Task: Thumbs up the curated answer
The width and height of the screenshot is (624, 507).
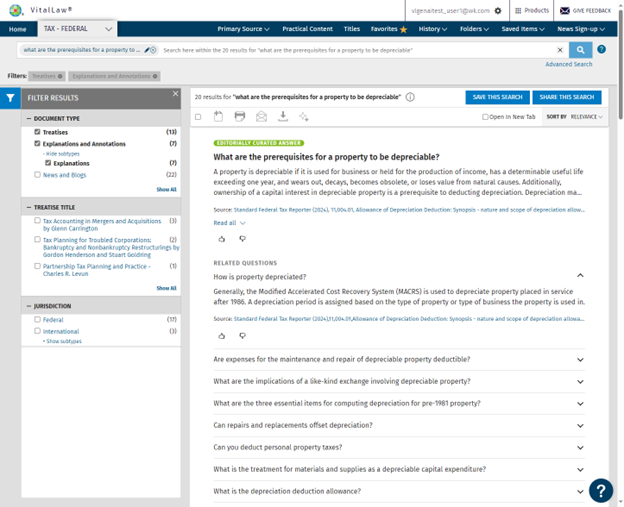Action: 222,239
